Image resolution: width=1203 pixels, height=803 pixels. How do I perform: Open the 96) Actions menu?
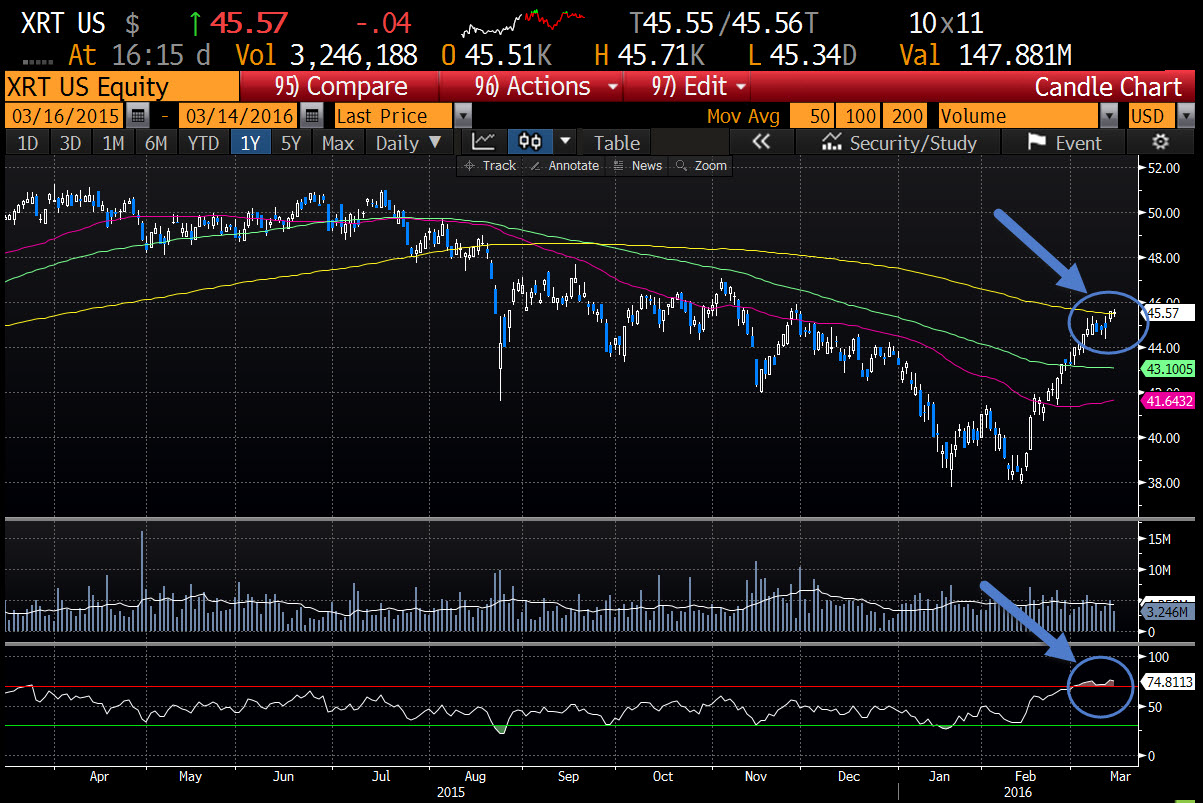pyautogui.click(x=547, y=87)
